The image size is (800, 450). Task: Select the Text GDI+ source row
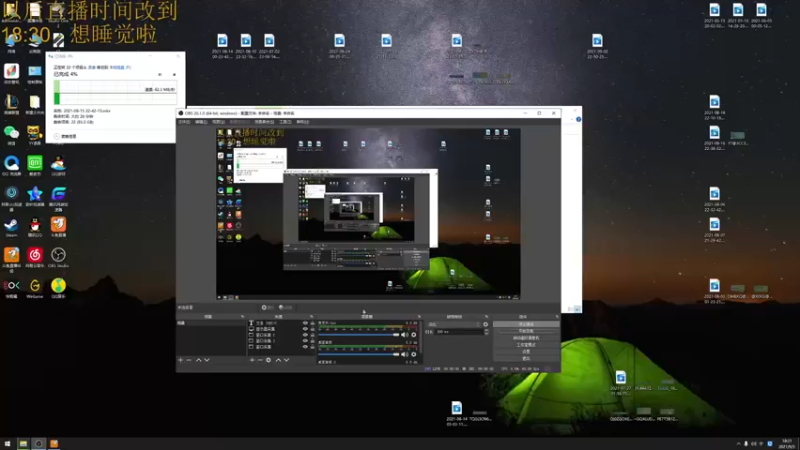pos(282,323)
